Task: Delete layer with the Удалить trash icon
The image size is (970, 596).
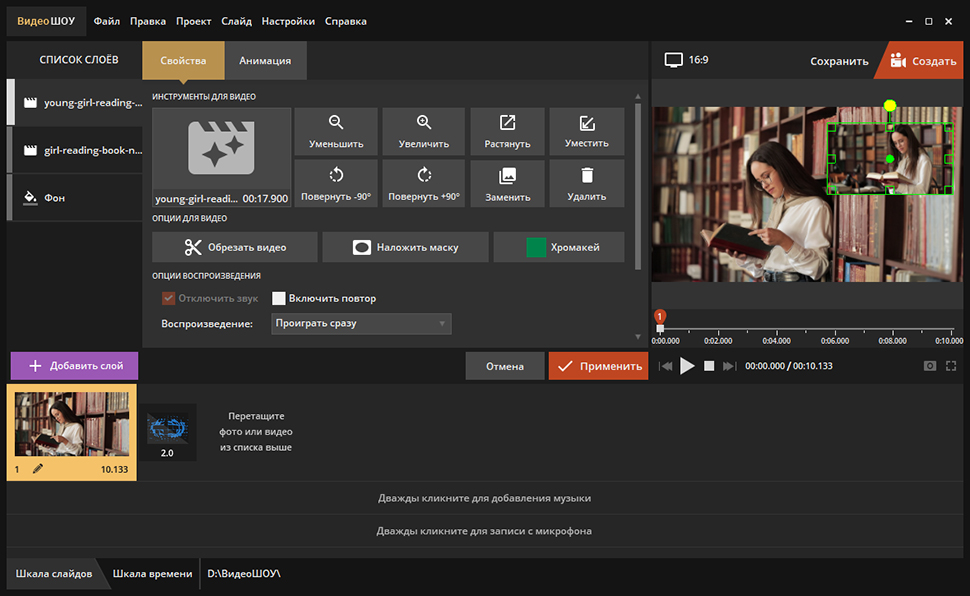Action: click(587, 176)
